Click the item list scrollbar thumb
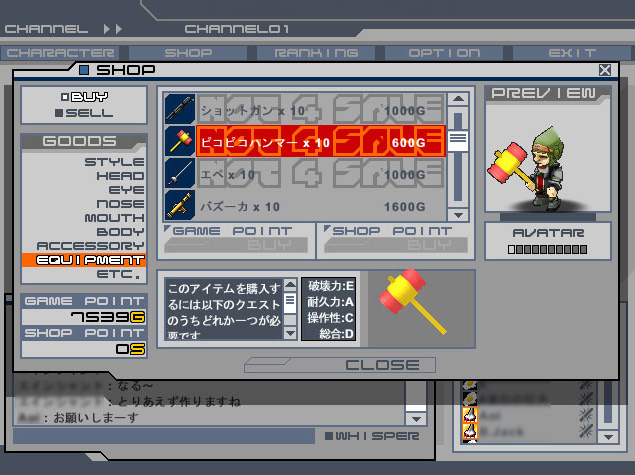The height and width of the screenshot is (475, 635). pyautogui.click(x=458, y=141)
